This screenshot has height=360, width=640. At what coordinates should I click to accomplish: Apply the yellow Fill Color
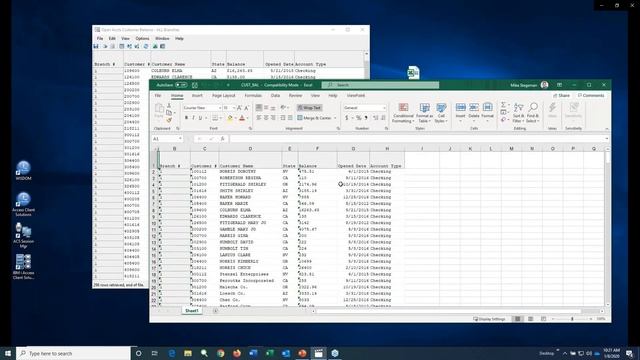click(230, 118)
